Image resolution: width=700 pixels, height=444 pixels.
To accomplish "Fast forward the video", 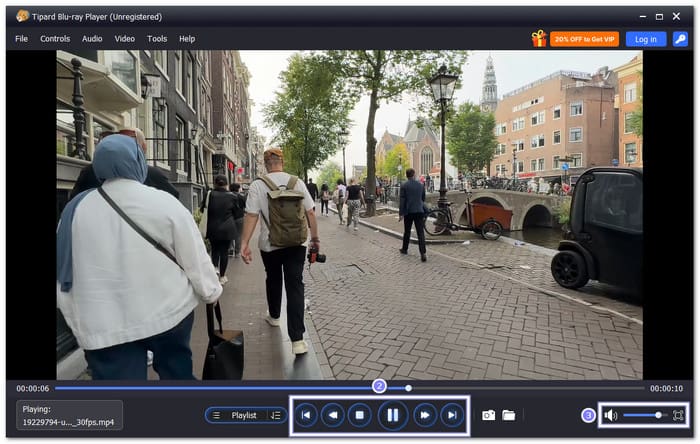I will point(425,415).
